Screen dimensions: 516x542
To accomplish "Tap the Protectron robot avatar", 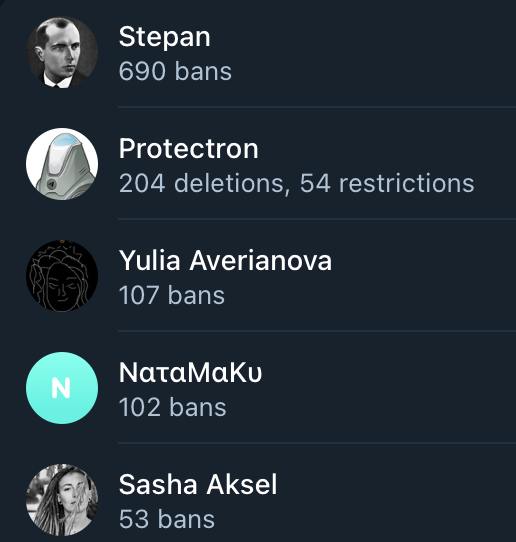I will coord(62,164).
